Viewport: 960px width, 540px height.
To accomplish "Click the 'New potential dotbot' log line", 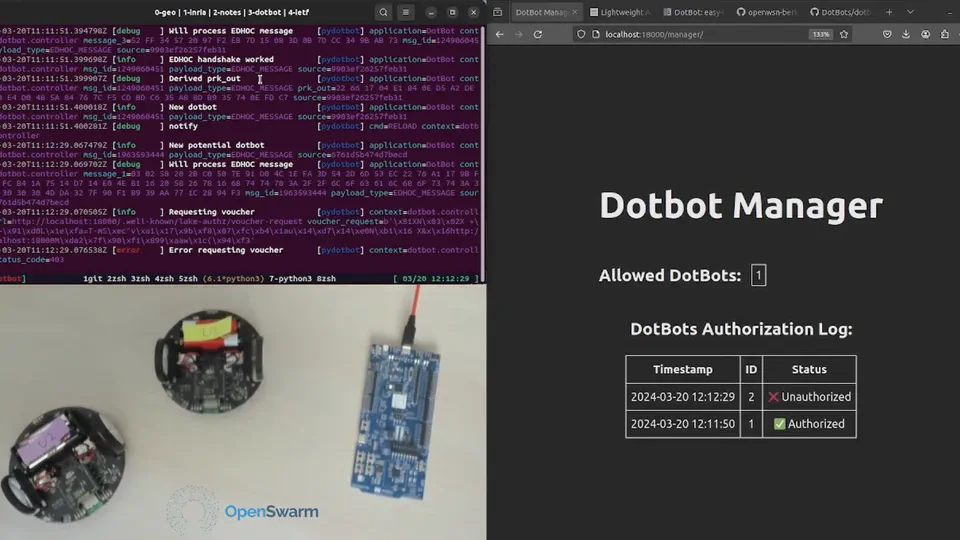I will click(216, 145).
